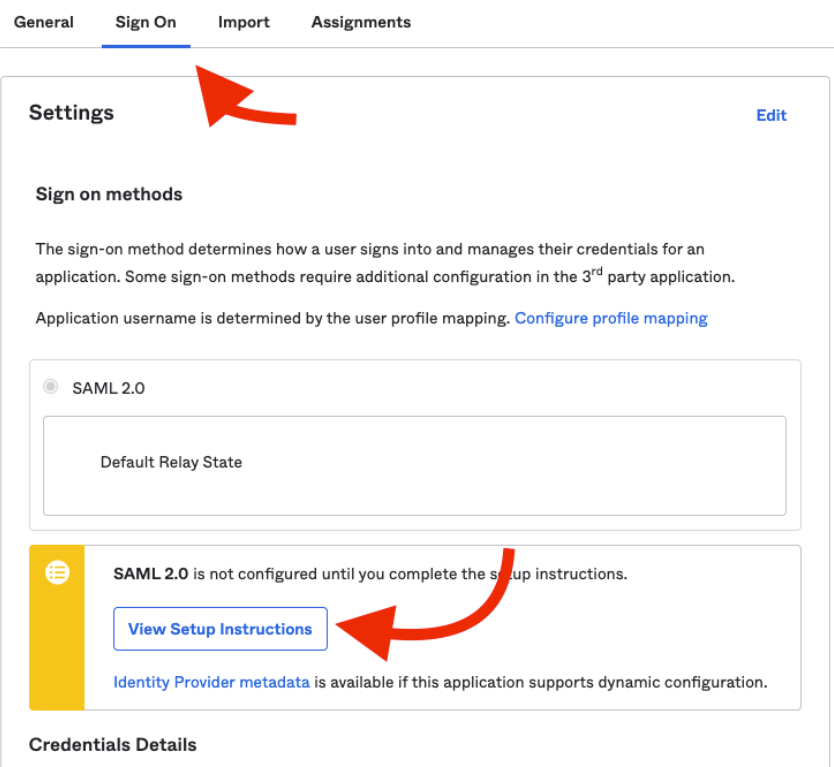834x767 pixels.
Task: Click Edit in the Settings panel
Action: (771, 115)
